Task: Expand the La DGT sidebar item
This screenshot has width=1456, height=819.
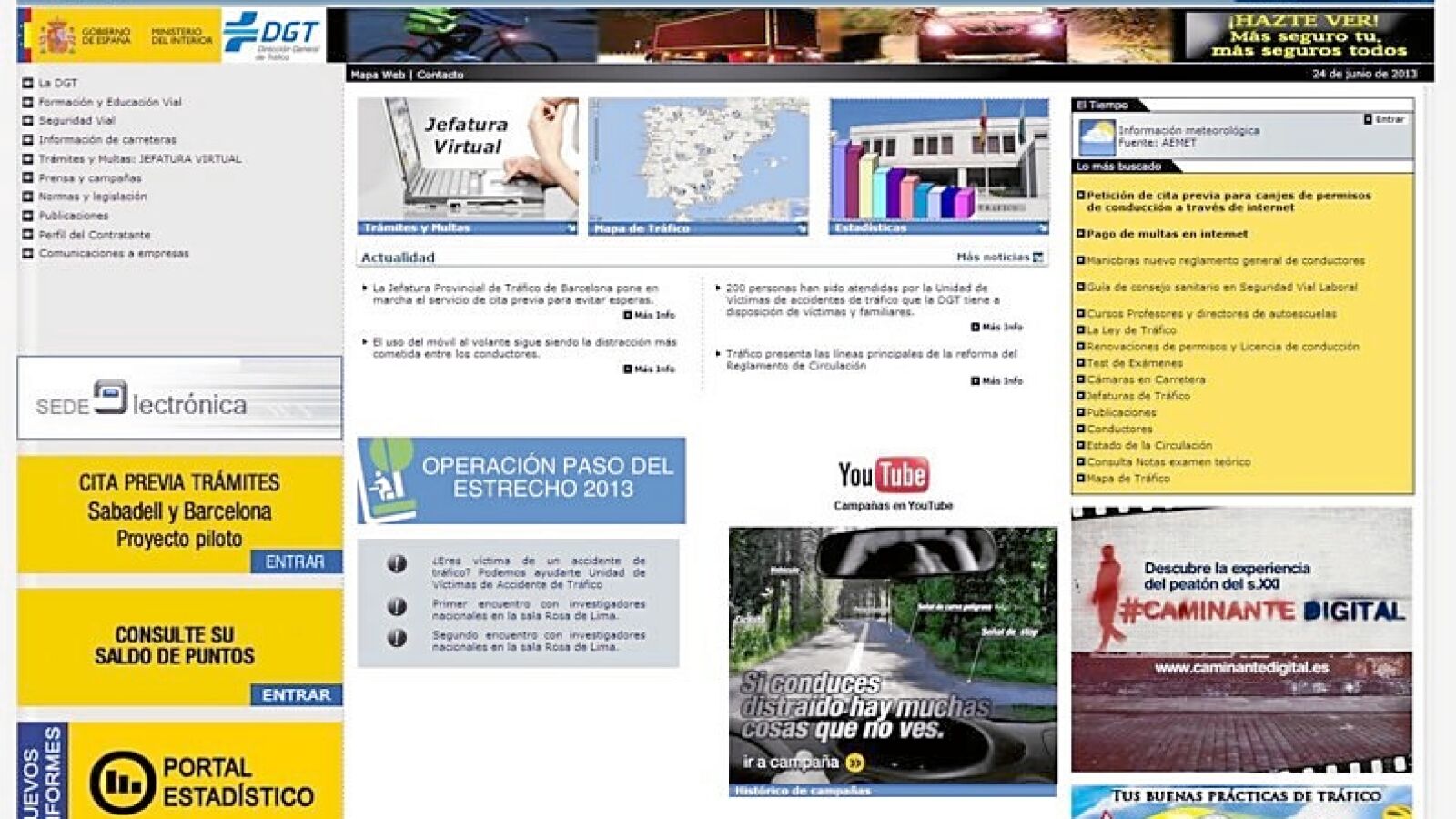Action: click(x=28, y=83)
